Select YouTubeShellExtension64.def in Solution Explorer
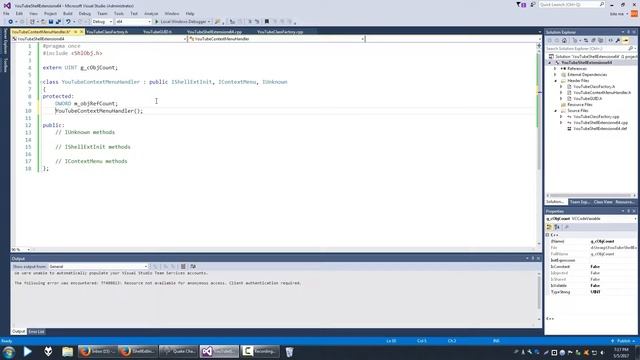The image size is (640, 360). [x=600, y=129]
